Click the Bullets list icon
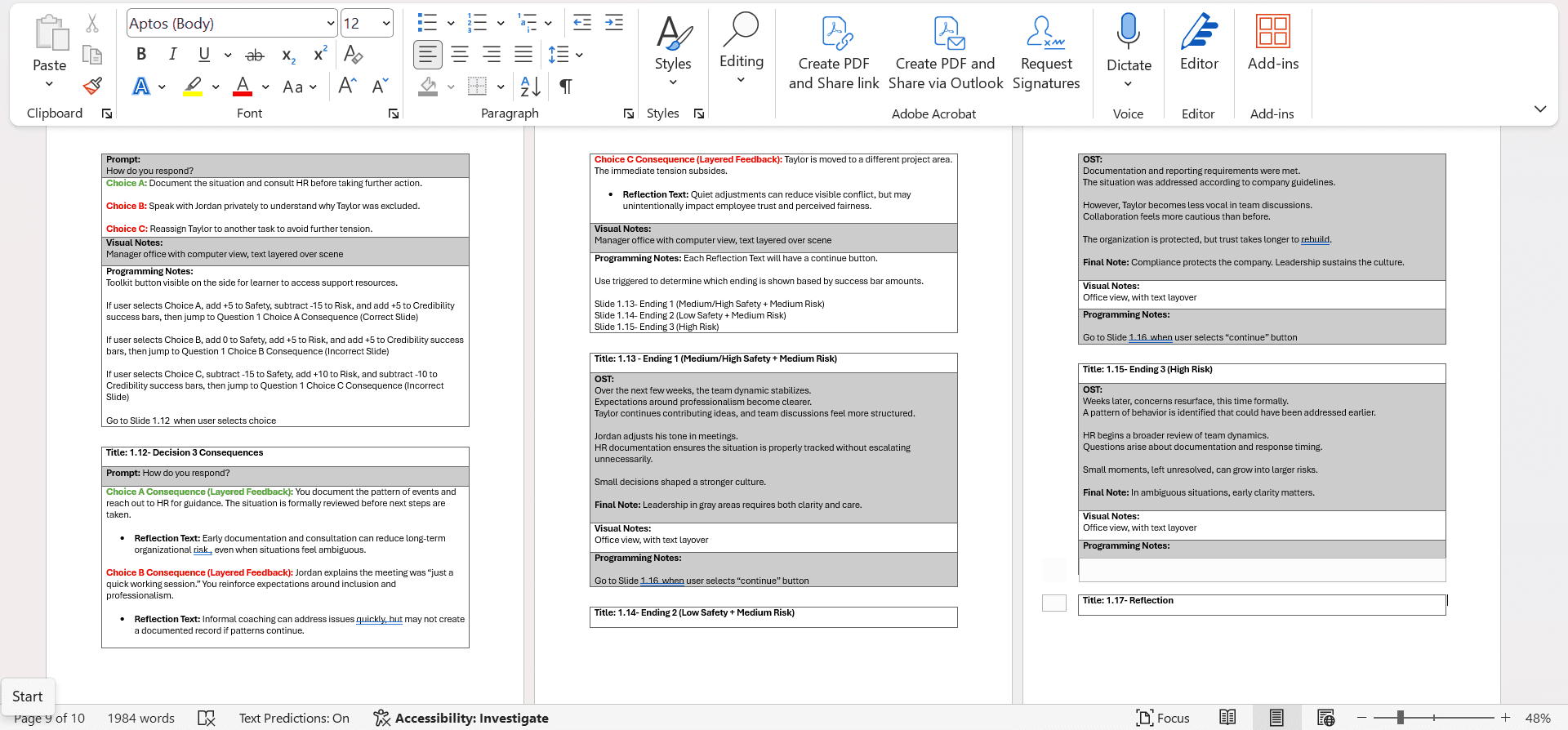The image size is (1568, 730). [427, 23]
